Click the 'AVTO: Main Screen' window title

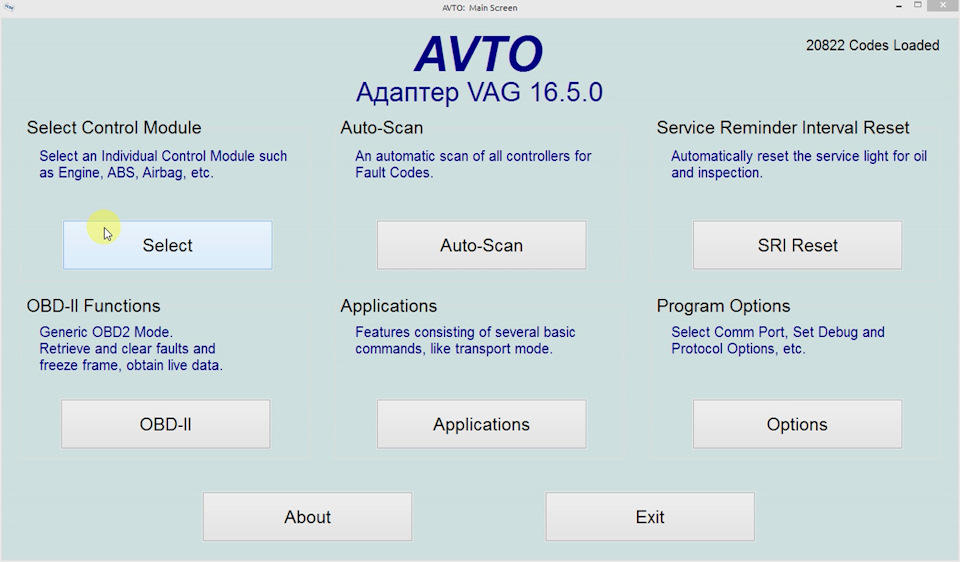[x=479, y=8]
